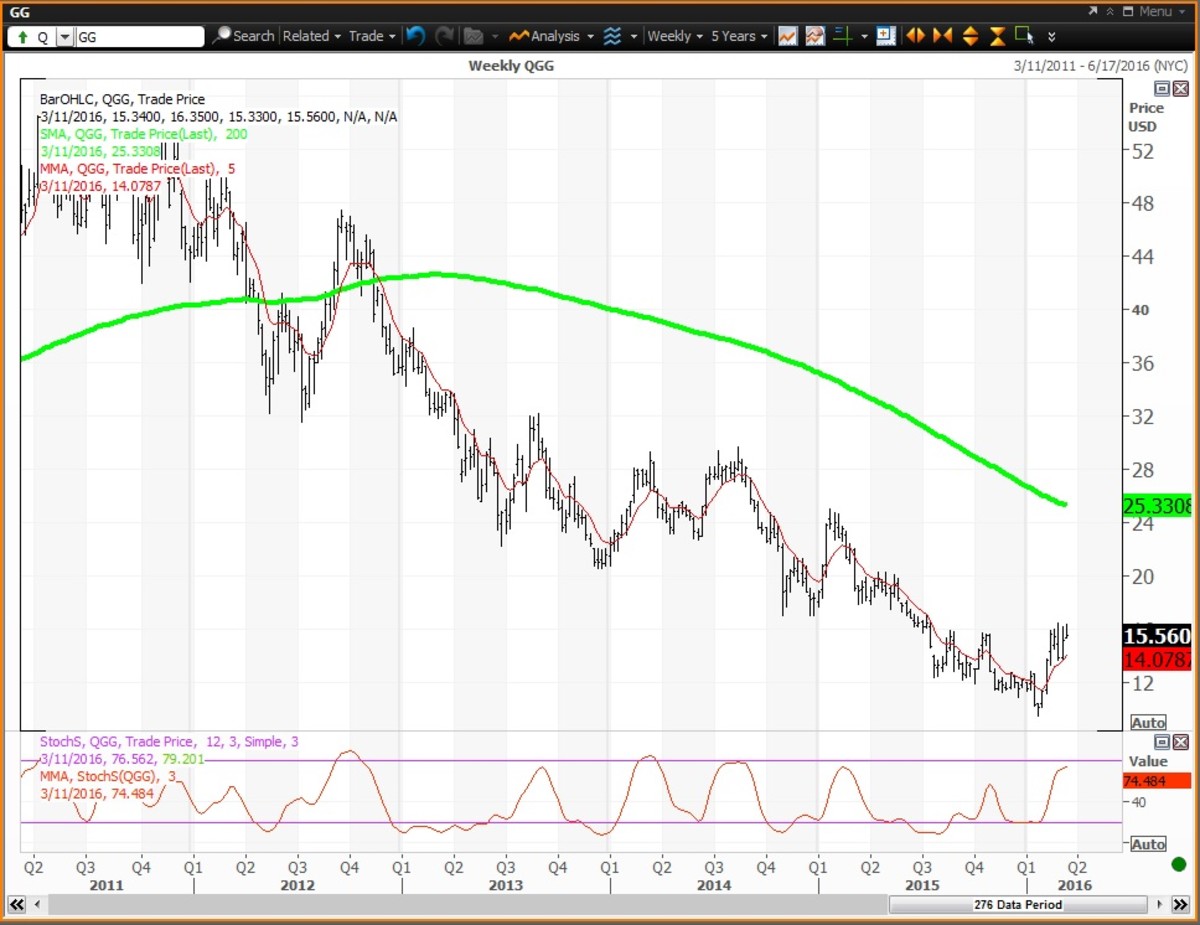Click the vertical expand arrows icon
Image resolution: width=1200 pixels, height=925 pixels.
tap(969, 36)
